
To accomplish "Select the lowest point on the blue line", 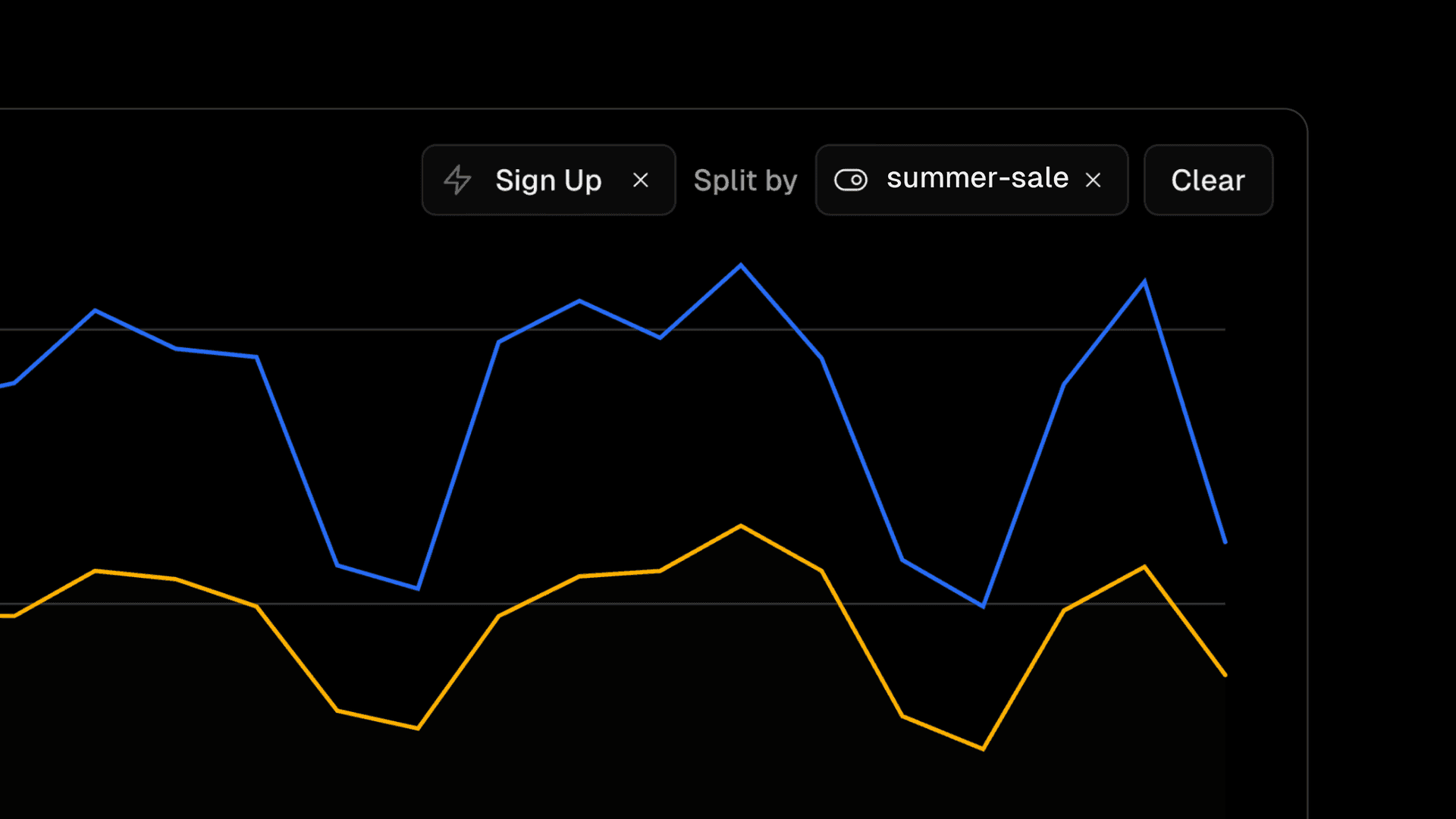I will (983, 607).
